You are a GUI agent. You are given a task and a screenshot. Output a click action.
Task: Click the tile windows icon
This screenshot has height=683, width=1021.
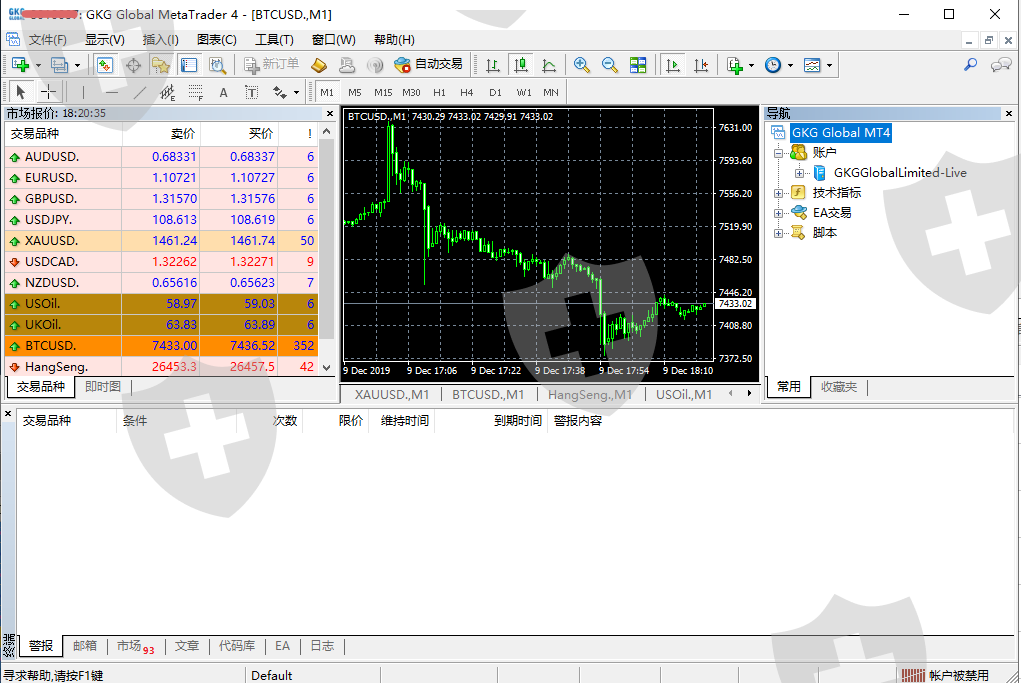pyautogui.click(x=638, y=65)
